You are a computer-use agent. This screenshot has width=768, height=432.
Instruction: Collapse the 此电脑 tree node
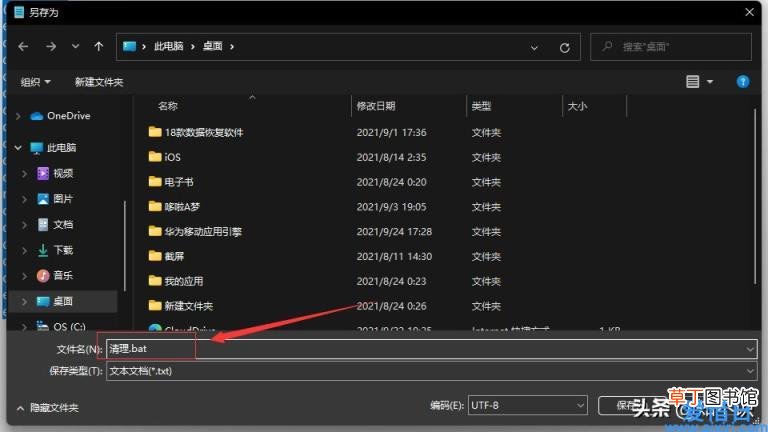(18, 147)
